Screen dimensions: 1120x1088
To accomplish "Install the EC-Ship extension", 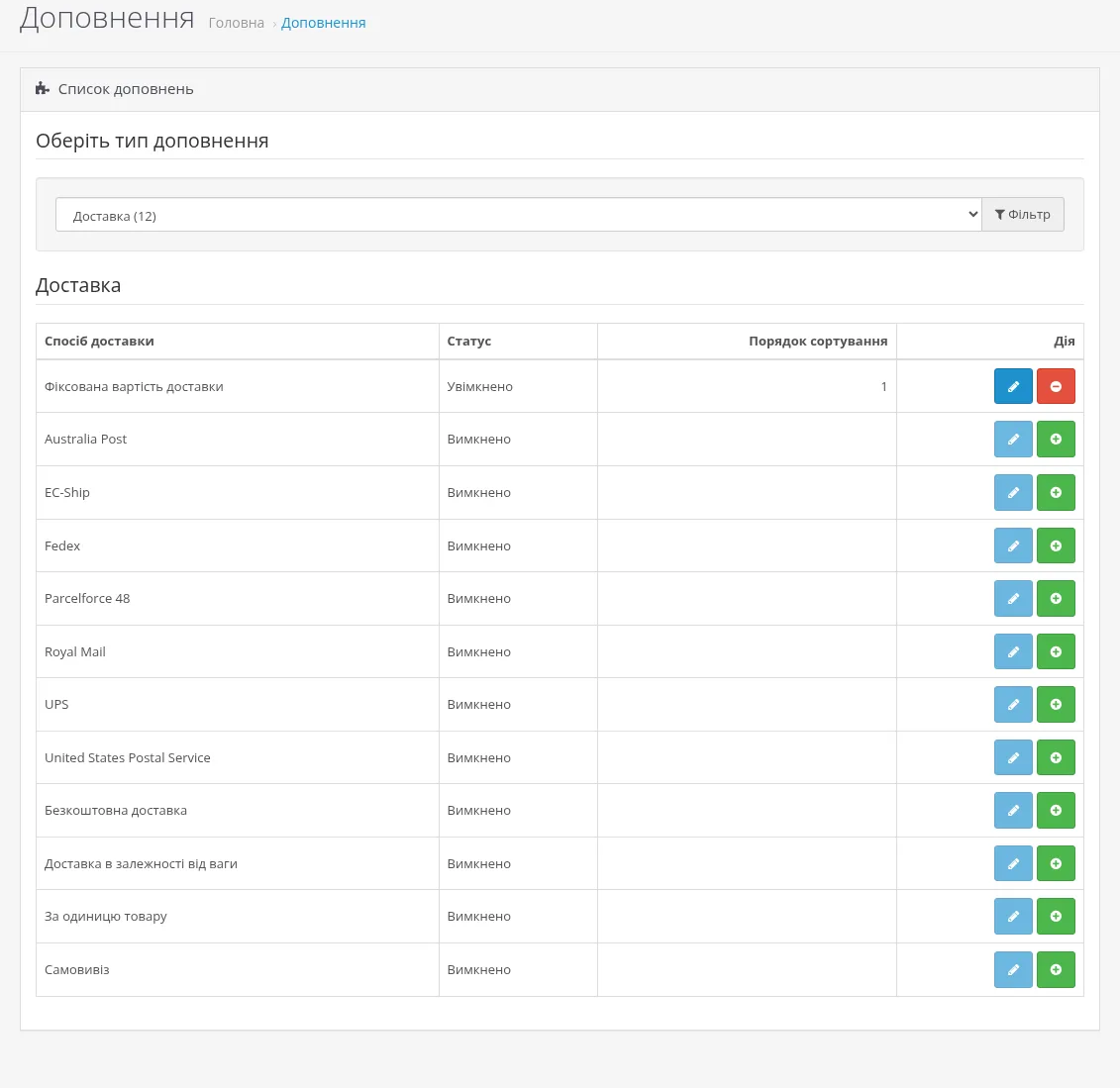I will click(x=1056, y=493).
